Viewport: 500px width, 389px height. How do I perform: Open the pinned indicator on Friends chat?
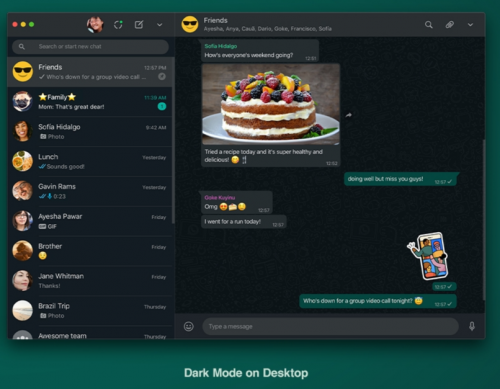(x=162, y=77)
